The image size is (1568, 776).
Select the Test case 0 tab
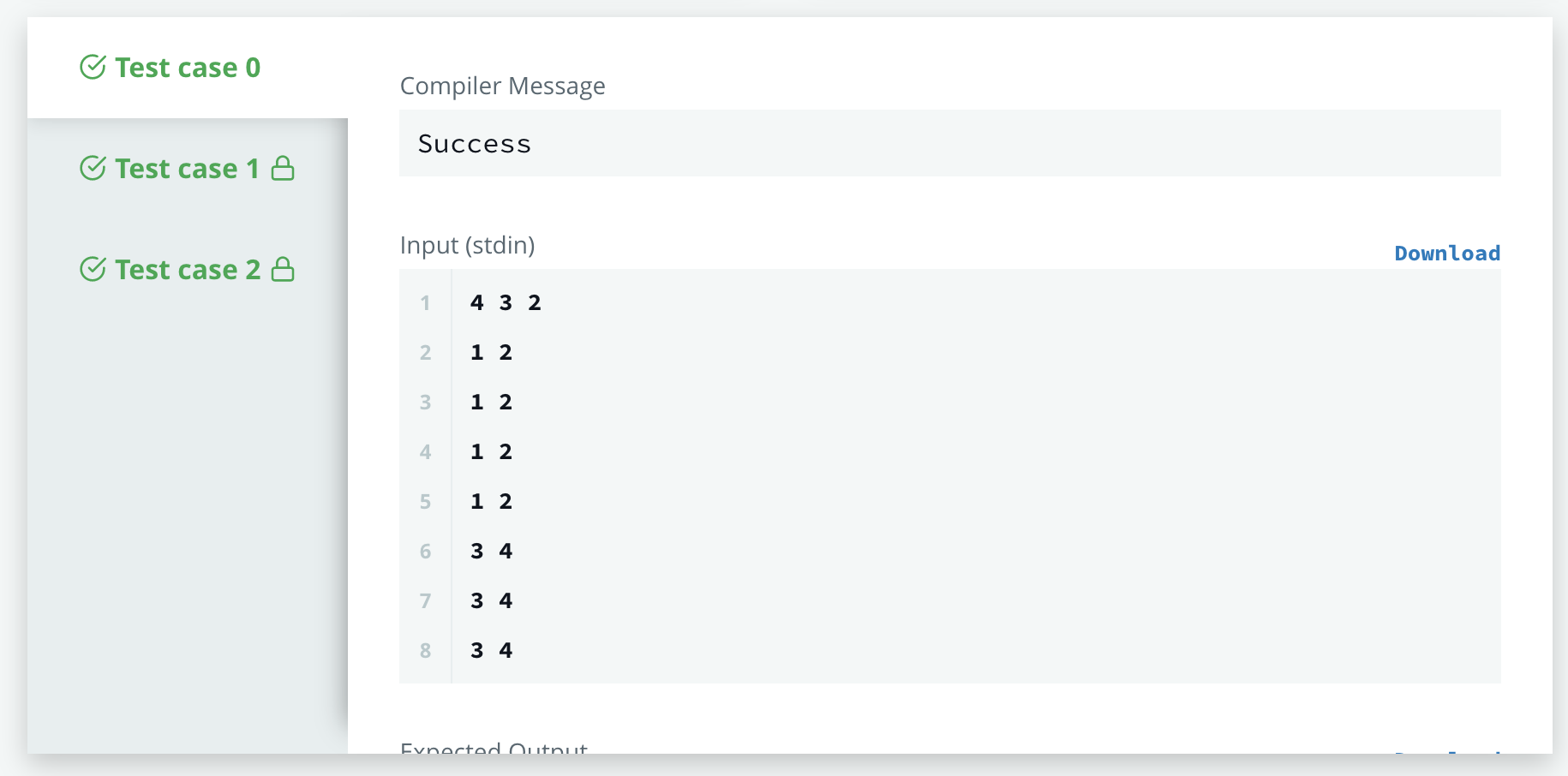tap(187, 67)
